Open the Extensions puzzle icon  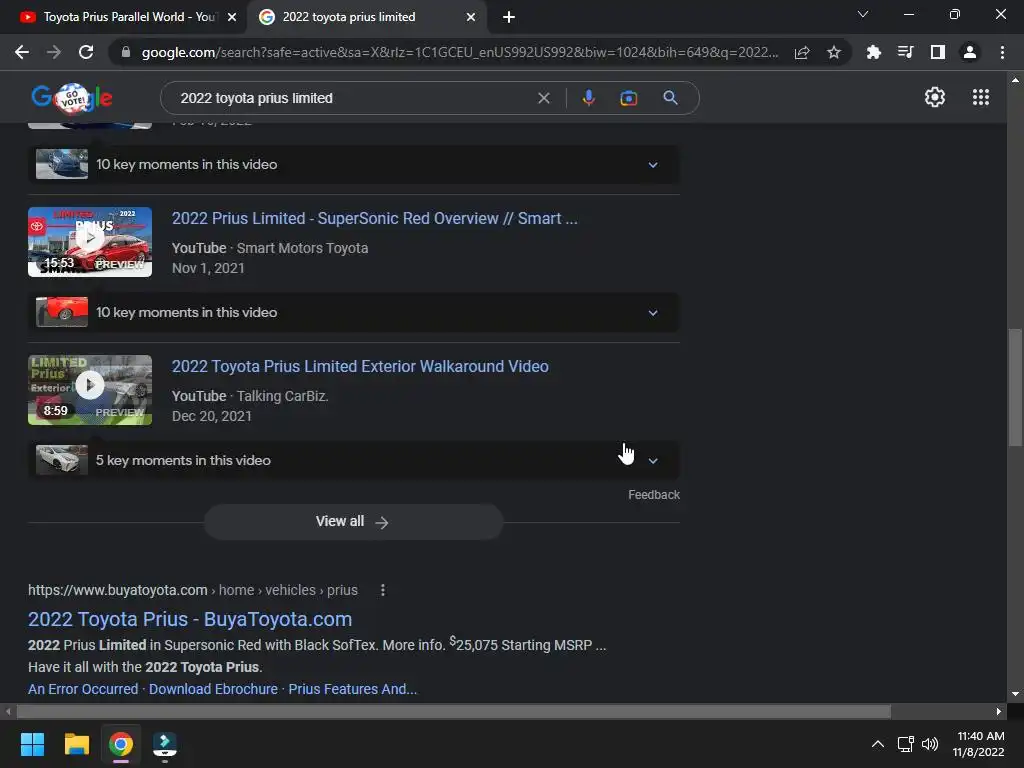(873, 52)
